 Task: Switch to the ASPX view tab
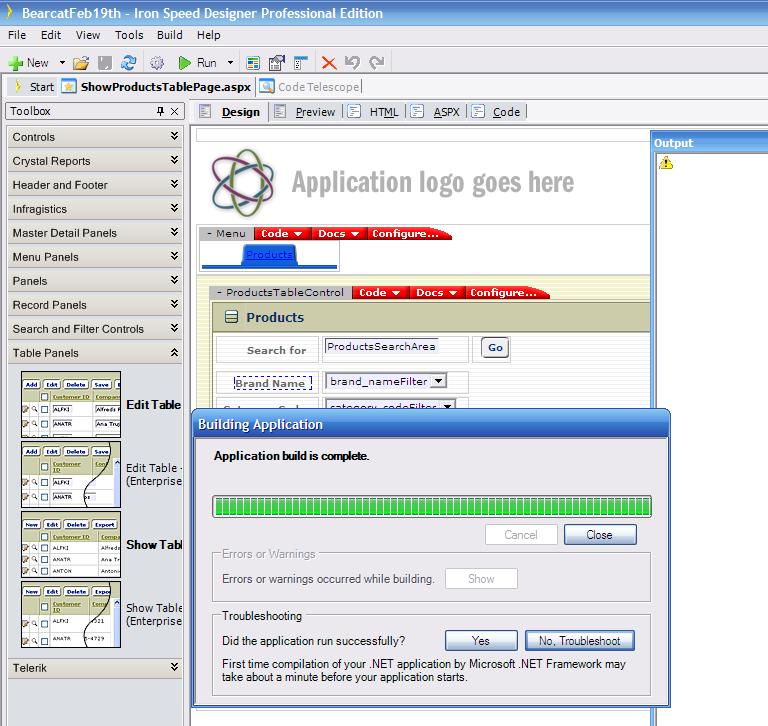tap(436, 112)
